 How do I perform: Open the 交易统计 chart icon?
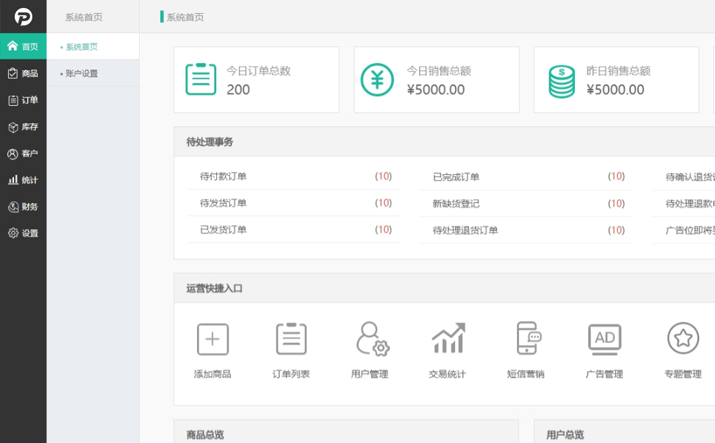[447, 339]
